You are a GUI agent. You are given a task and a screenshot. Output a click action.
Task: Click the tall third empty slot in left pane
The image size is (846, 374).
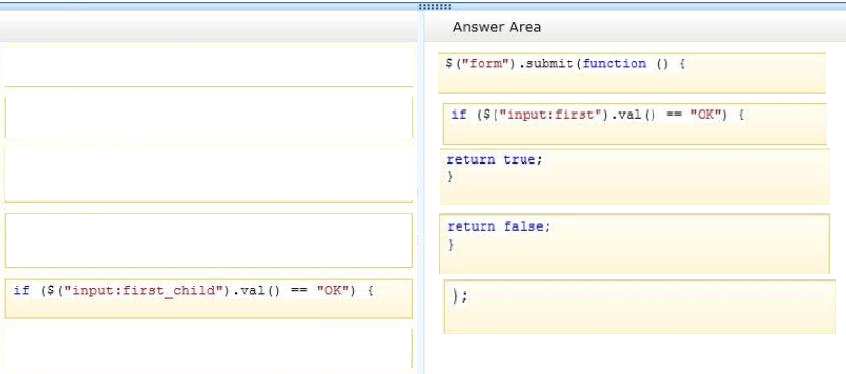[x=208, y=173]
